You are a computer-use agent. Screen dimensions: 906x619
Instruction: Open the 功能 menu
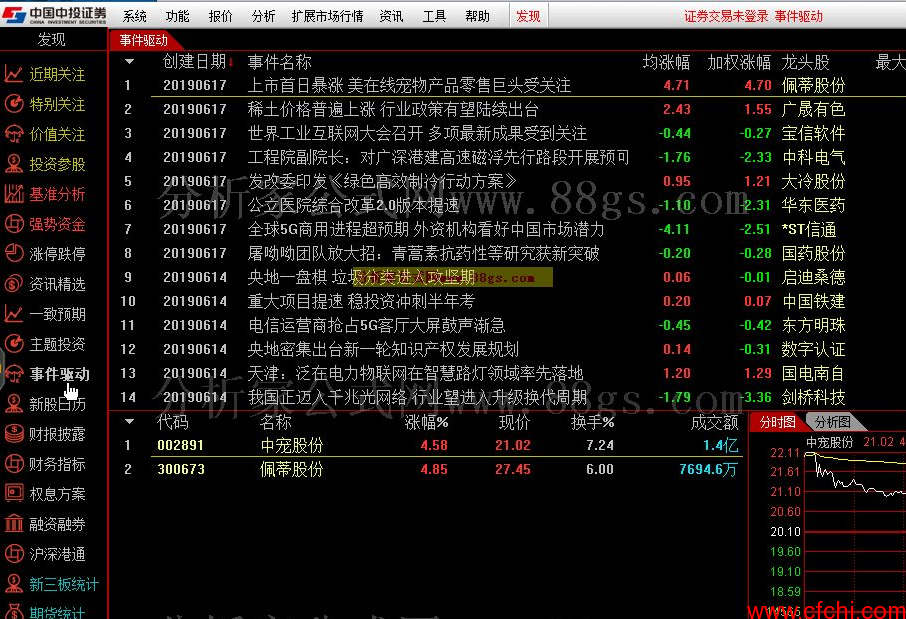(177, 16)
